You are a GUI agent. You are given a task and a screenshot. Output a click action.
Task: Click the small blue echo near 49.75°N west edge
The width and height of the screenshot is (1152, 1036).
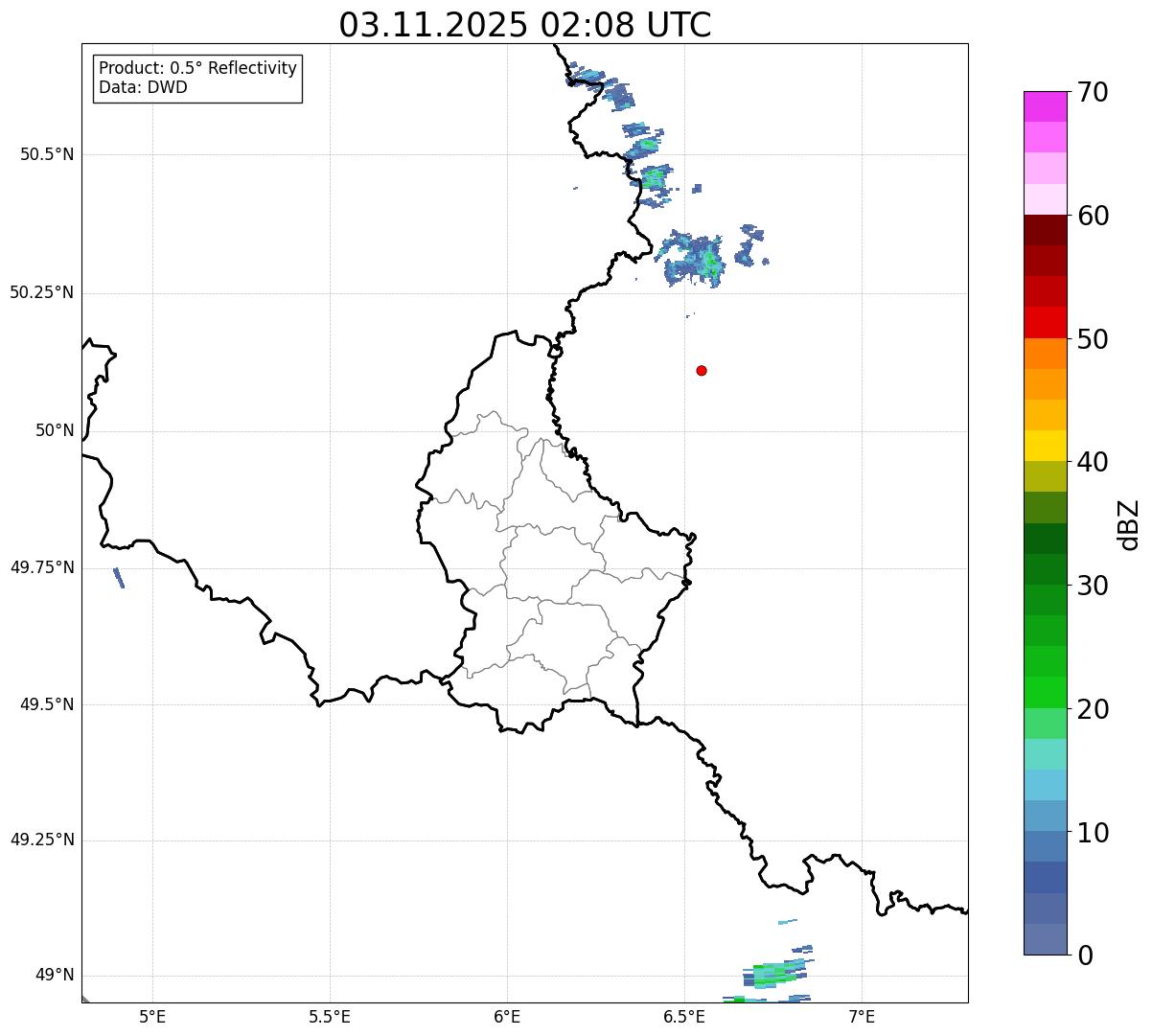(119, 578)
